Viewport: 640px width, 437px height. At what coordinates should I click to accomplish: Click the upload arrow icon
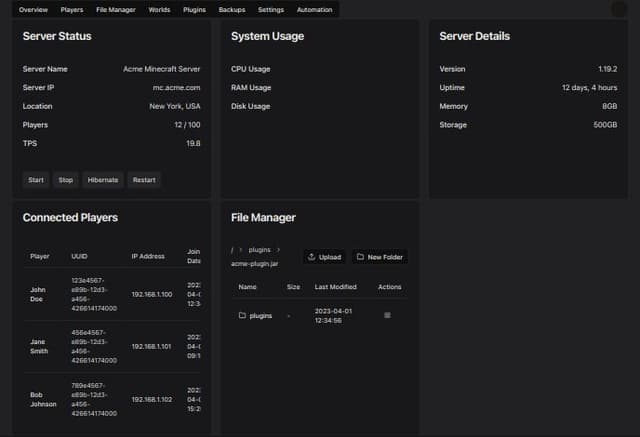311,257
